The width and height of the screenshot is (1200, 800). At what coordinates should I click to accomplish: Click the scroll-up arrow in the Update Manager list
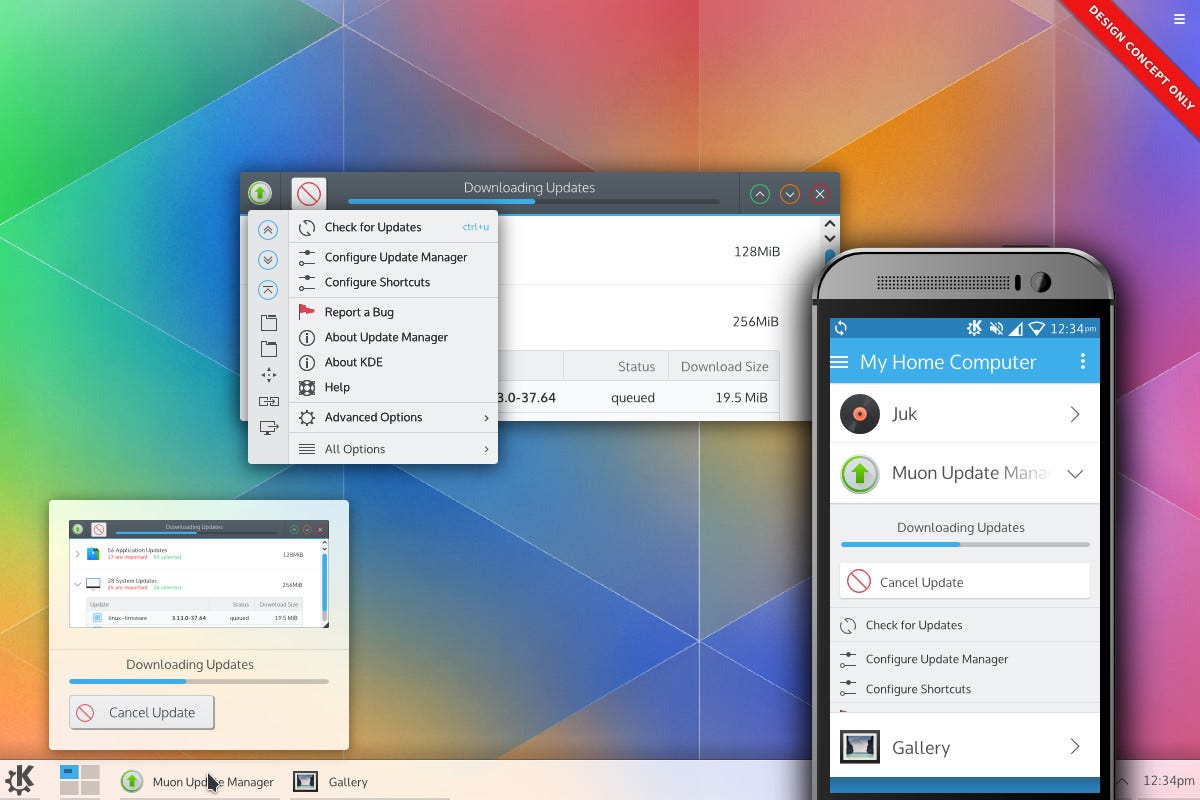tap(829, 226)
